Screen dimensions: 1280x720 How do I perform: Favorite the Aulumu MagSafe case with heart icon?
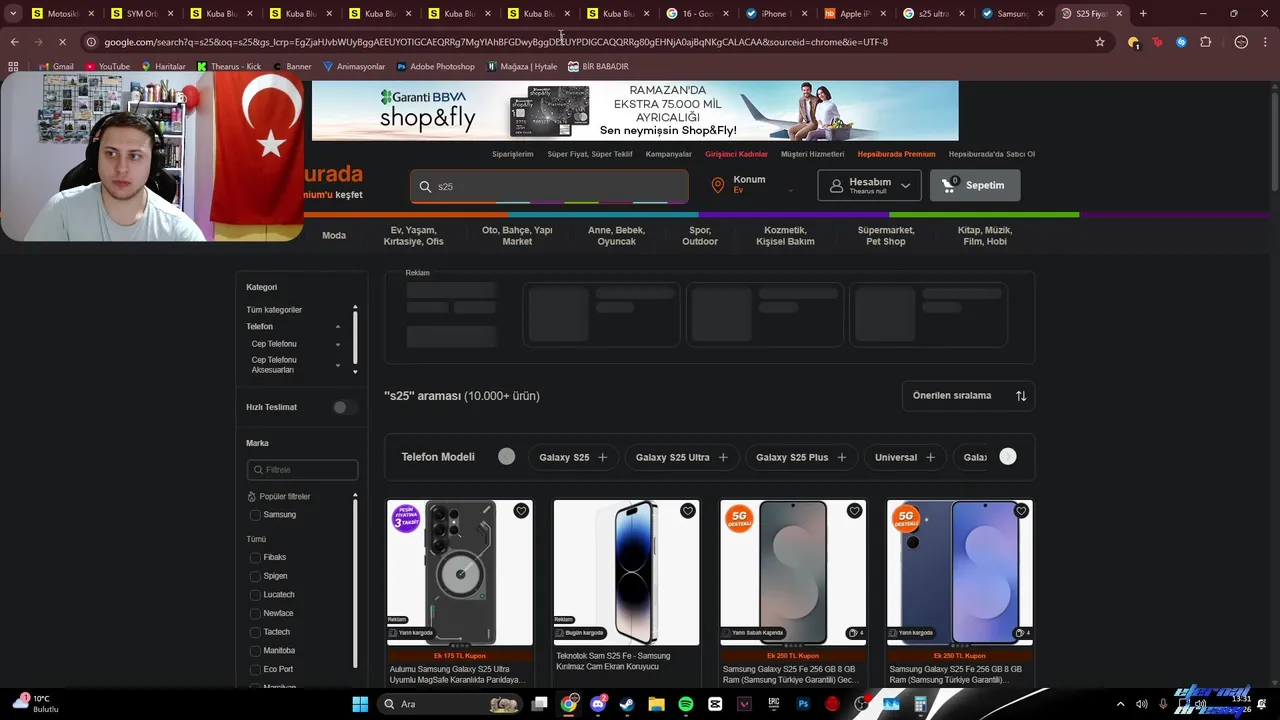click(521, 511)
